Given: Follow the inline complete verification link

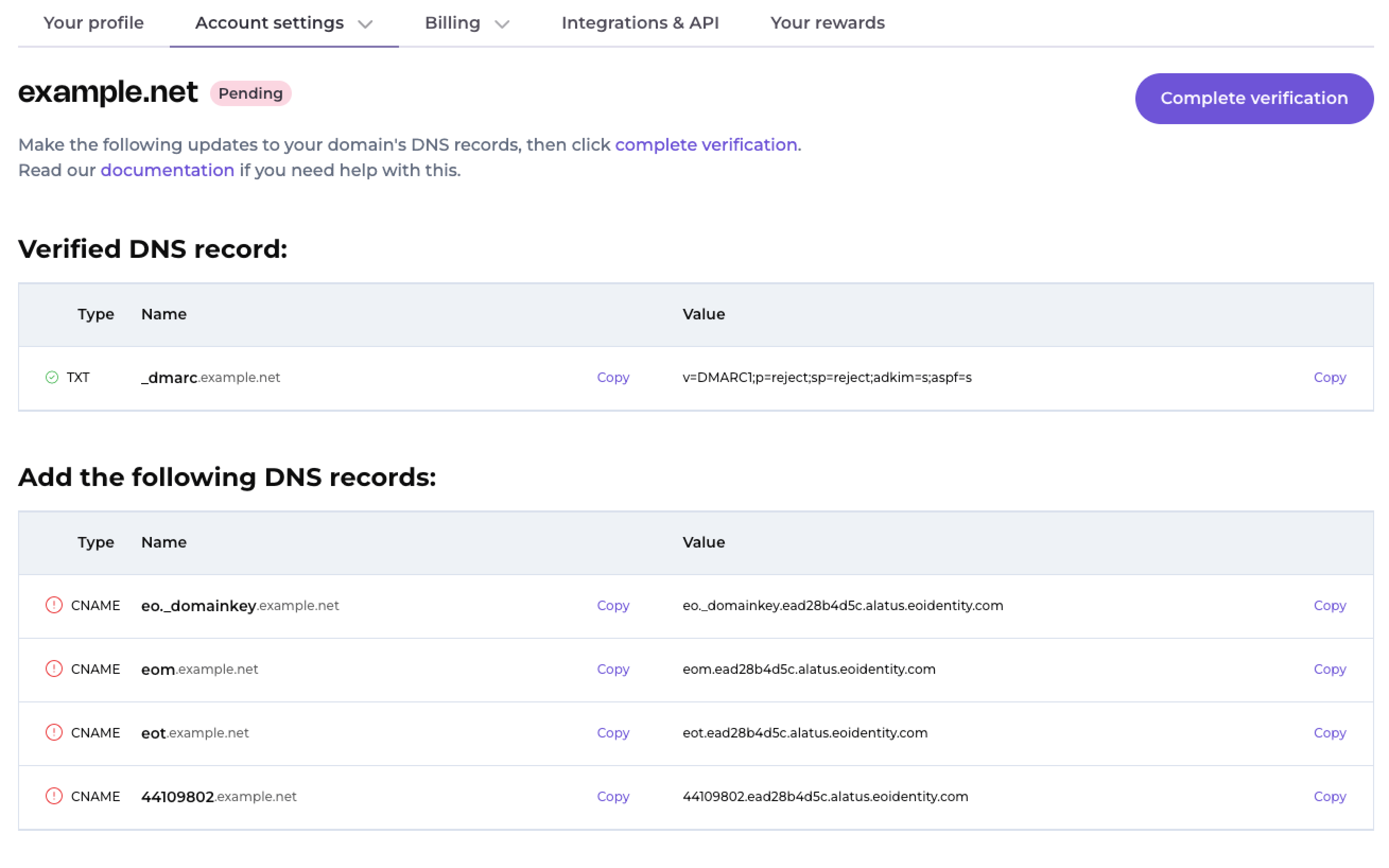Looking at the screenshot, I should 706,145.
